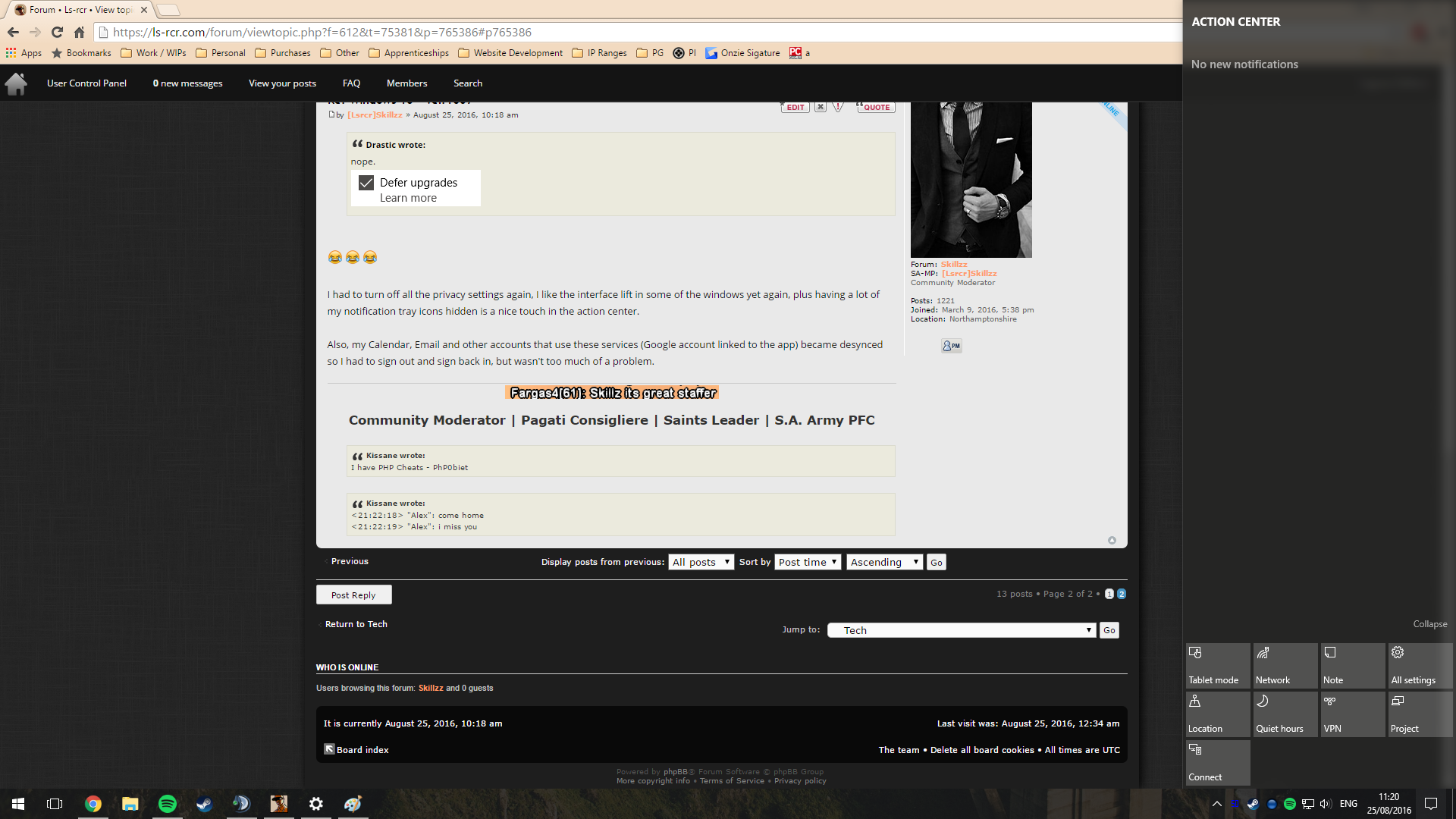Open the Windows Start menu
Viewport: 1456px width, 819px height.
[18, 804]
